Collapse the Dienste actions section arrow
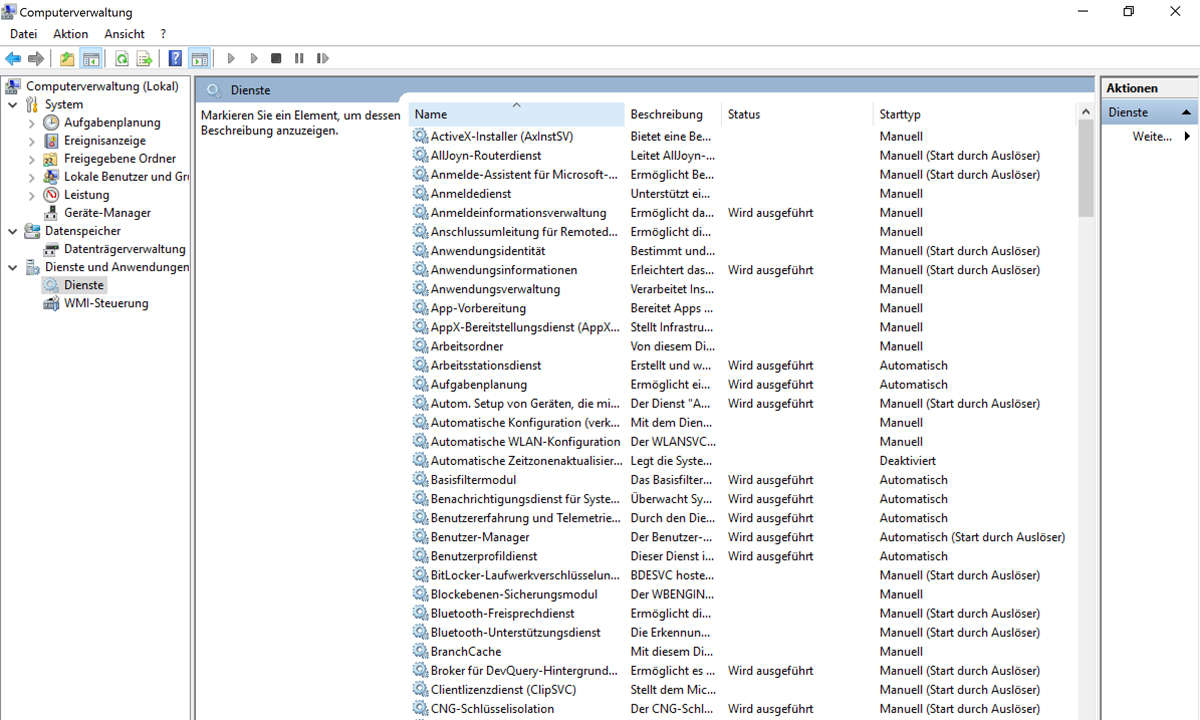The image size is (1200, 720). pyautogui.click(x=1186, y=112)
